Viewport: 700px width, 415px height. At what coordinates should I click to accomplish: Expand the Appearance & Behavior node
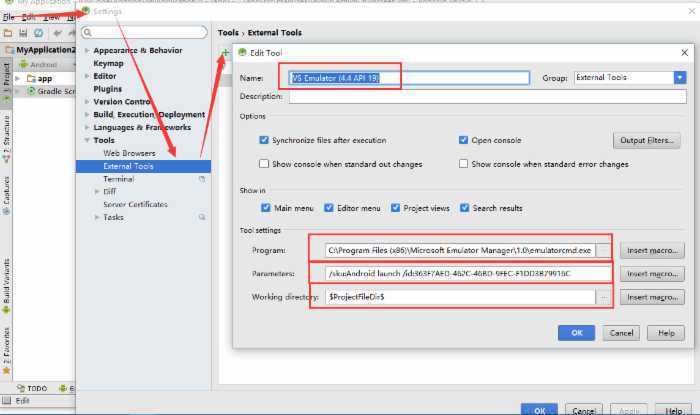pos(87,50)
